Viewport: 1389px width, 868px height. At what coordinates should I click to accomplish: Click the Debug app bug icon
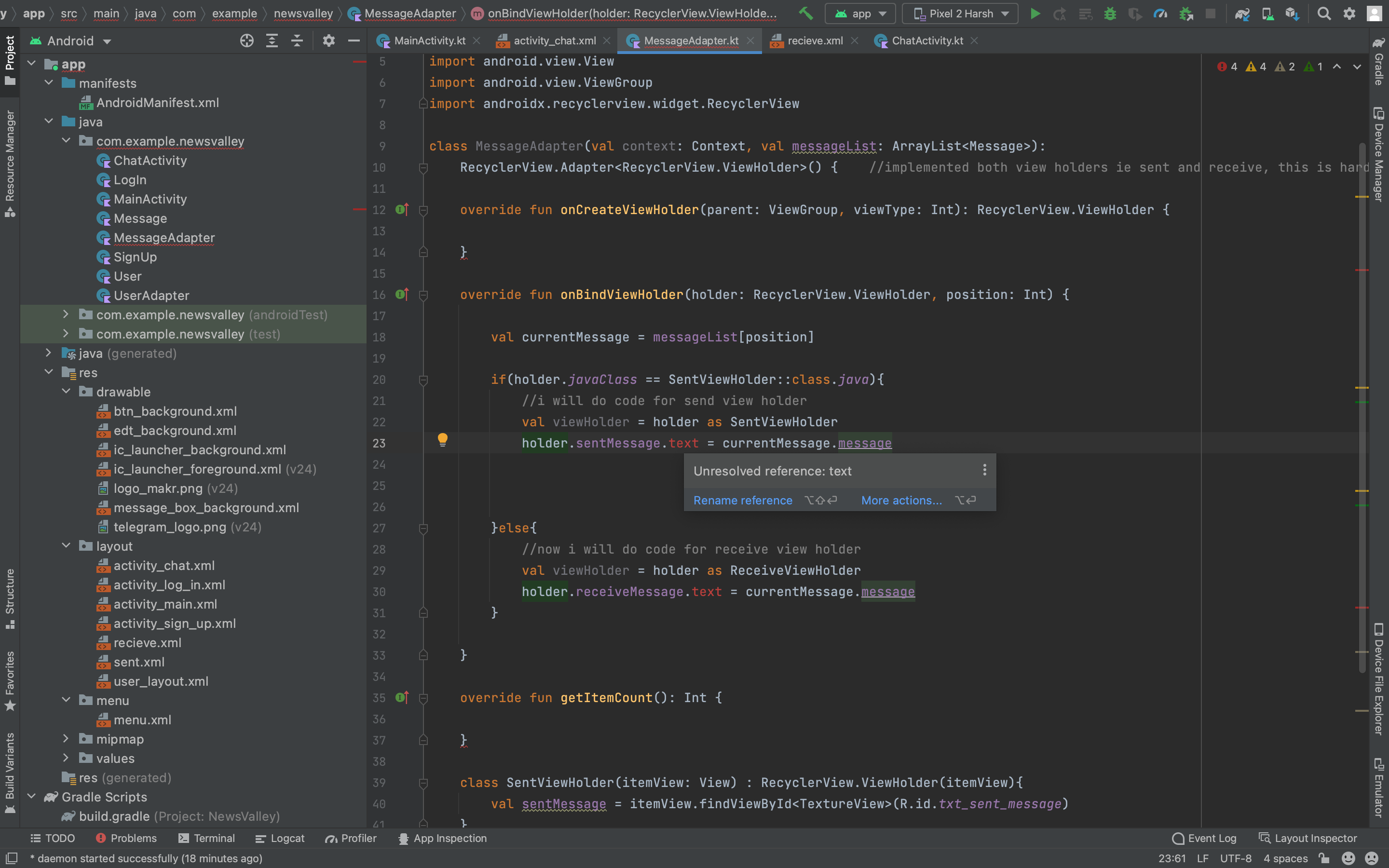(x=1110, y=14)
